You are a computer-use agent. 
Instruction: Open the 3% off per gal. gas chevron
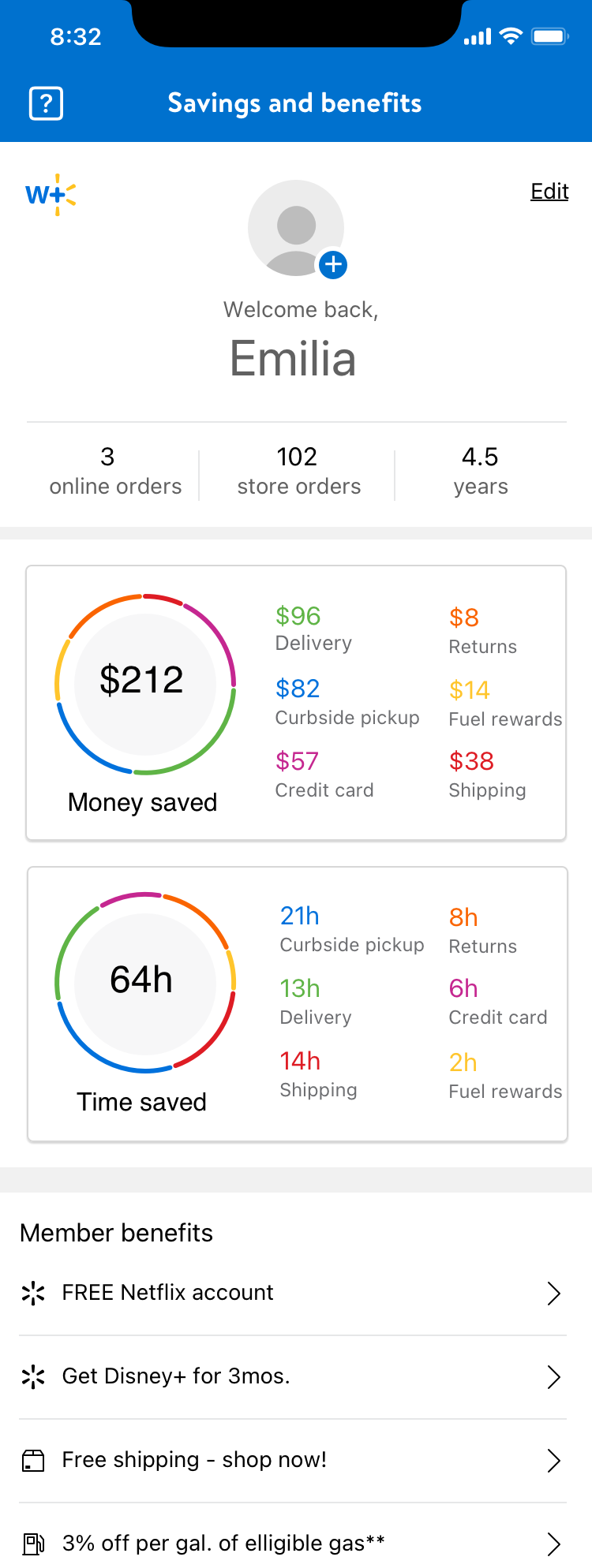554,1544
